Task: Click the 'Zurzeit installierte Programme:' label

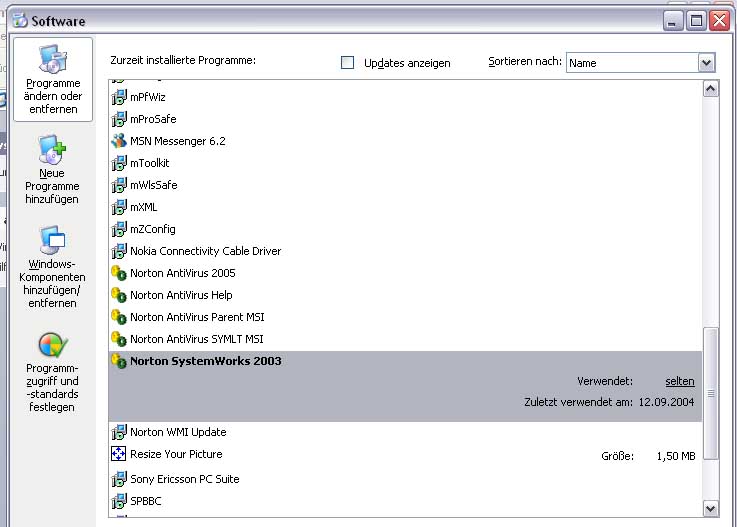Action: [183, 60]
